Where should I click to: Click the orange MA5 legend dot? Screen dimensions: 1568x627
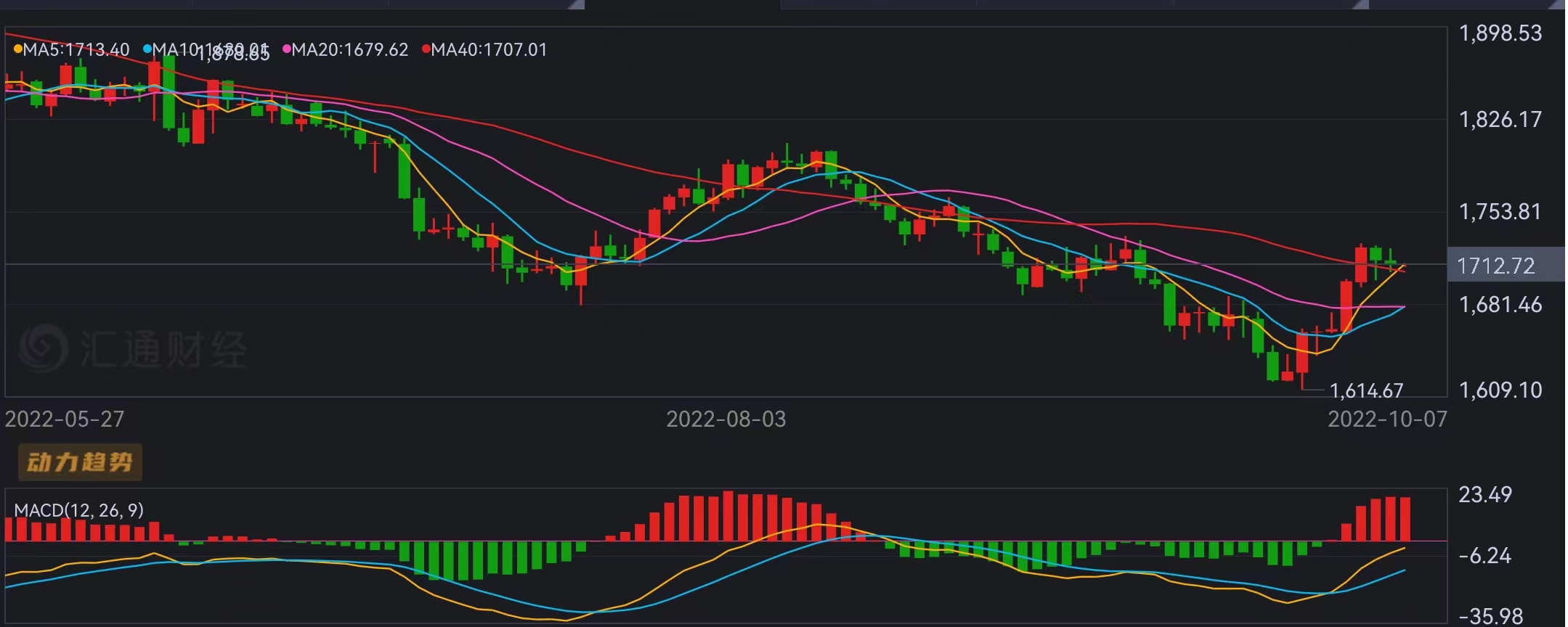click(x=17, y=49)
